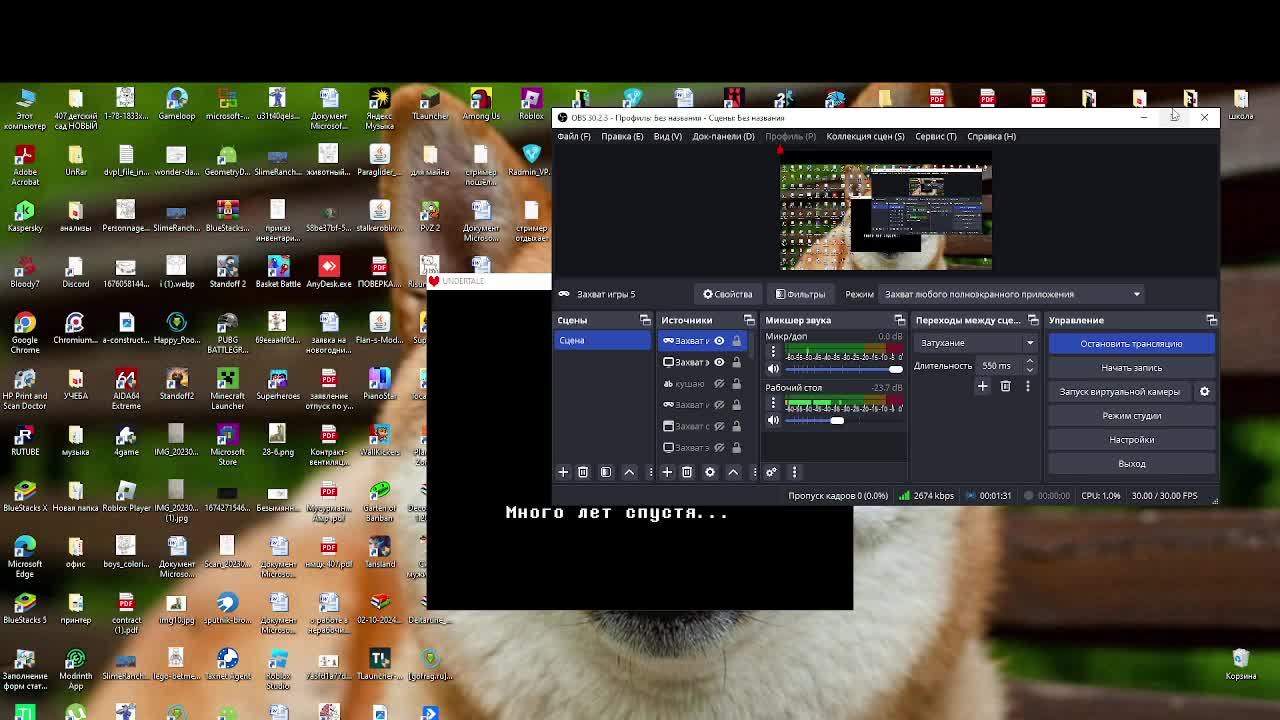The width and height of the screenshot is (1280, 720).
Task: Open options menu for Рабочий стол channel
Action: pyautogui.click(x=773, y=403)
